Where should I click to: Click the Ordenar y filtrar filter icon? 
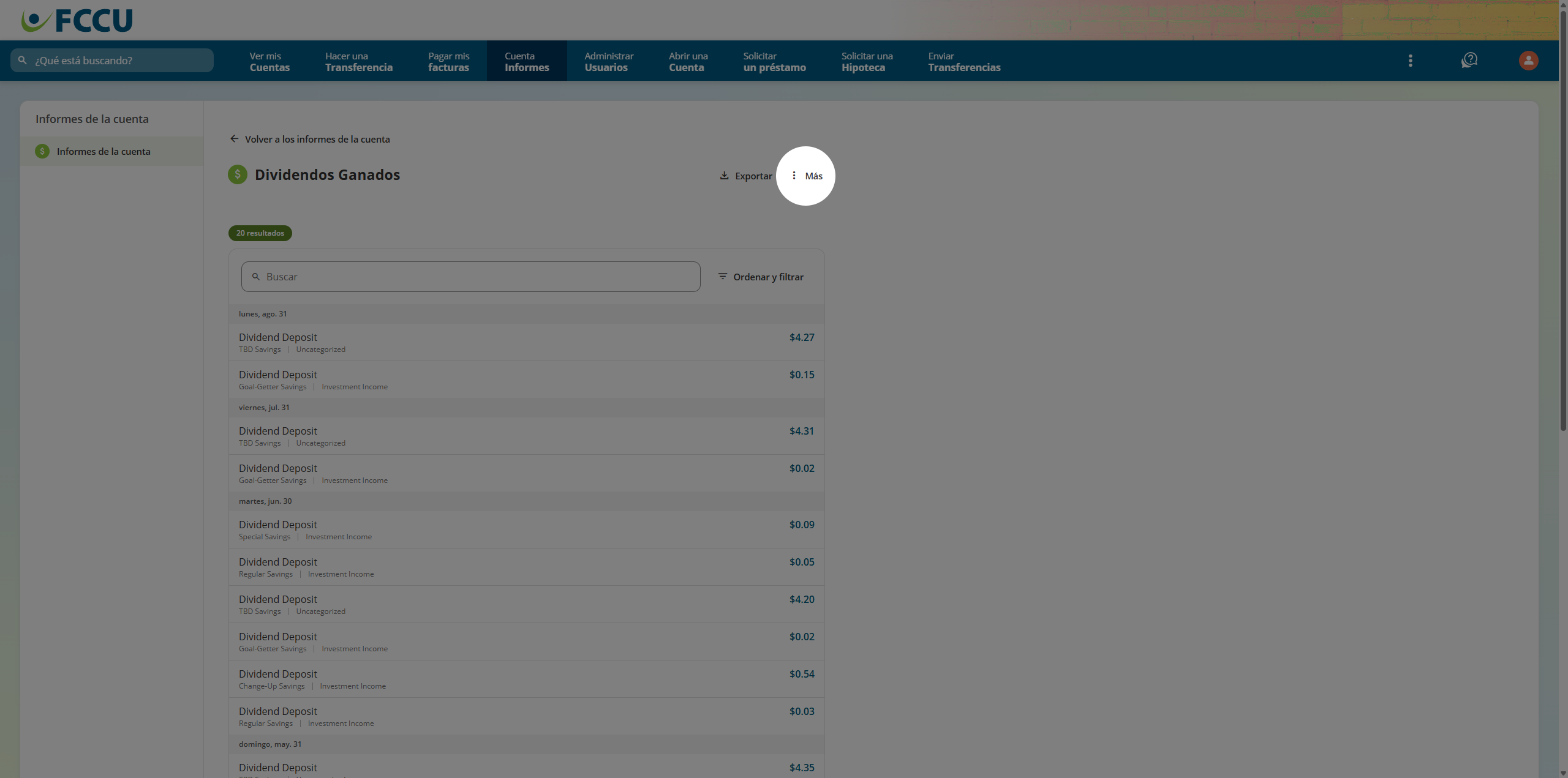click(x=723, y=277)
